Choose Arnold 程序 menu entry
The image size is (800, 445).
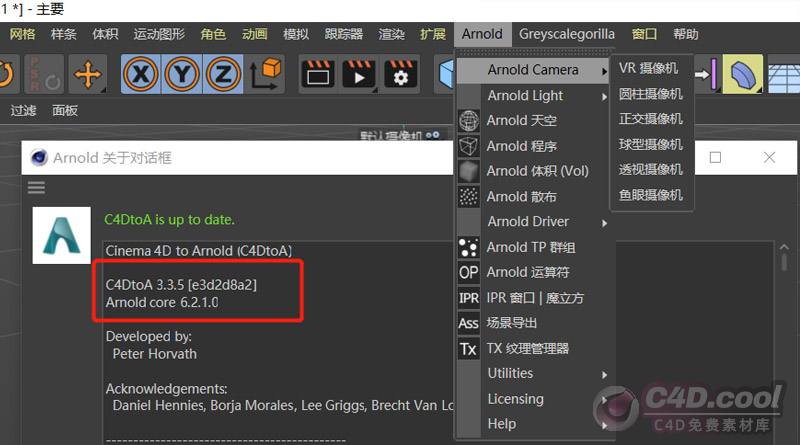521,146
